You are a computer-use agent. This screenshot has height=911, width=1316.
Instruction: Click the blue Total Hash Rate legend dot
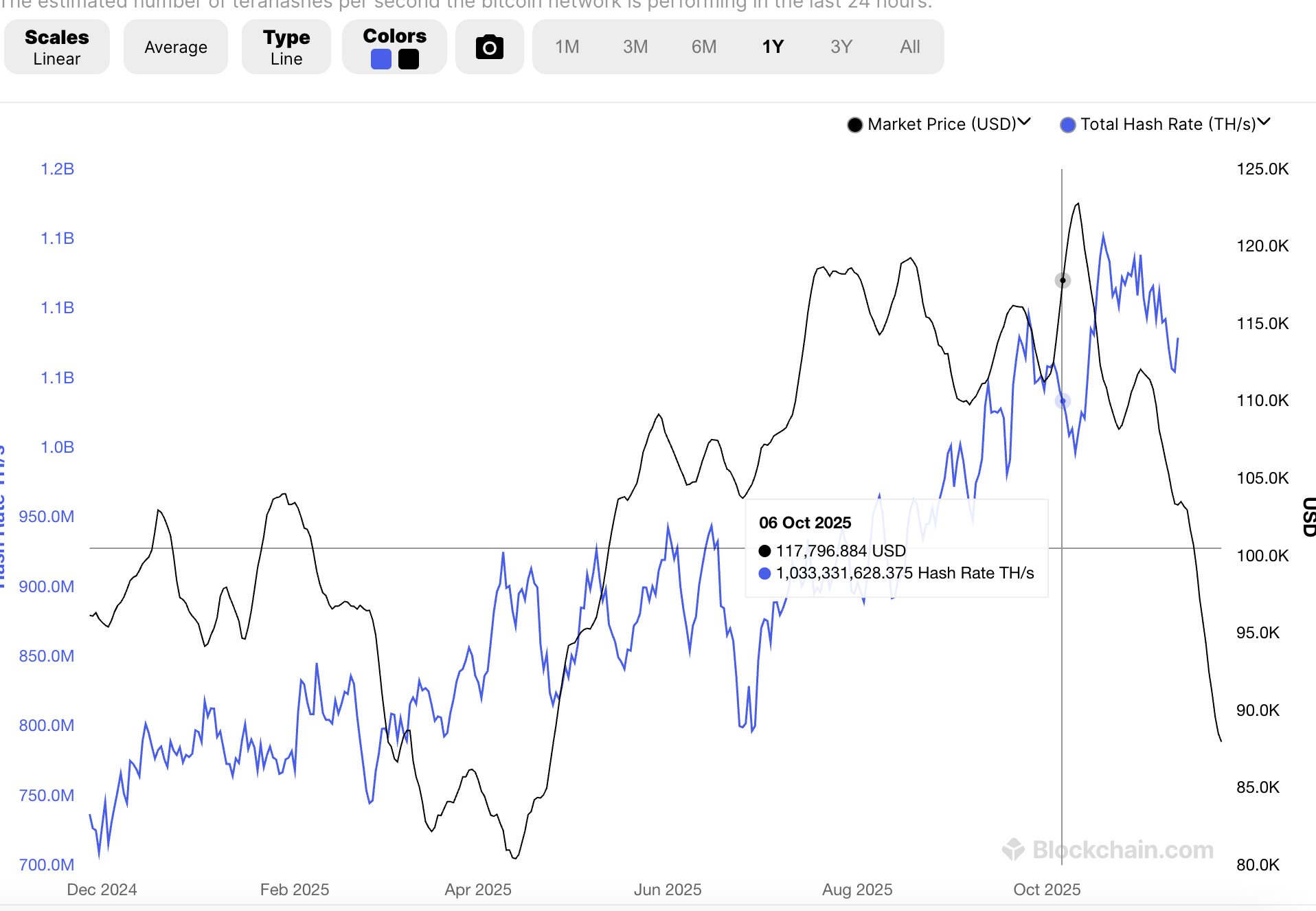click(x=1067, y=125)
